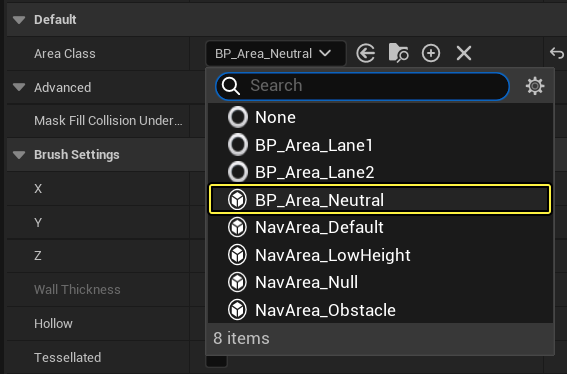Choose NavArea_Obstacle from the list
This screenshot has height=374, width=567.
pos(380,310)
